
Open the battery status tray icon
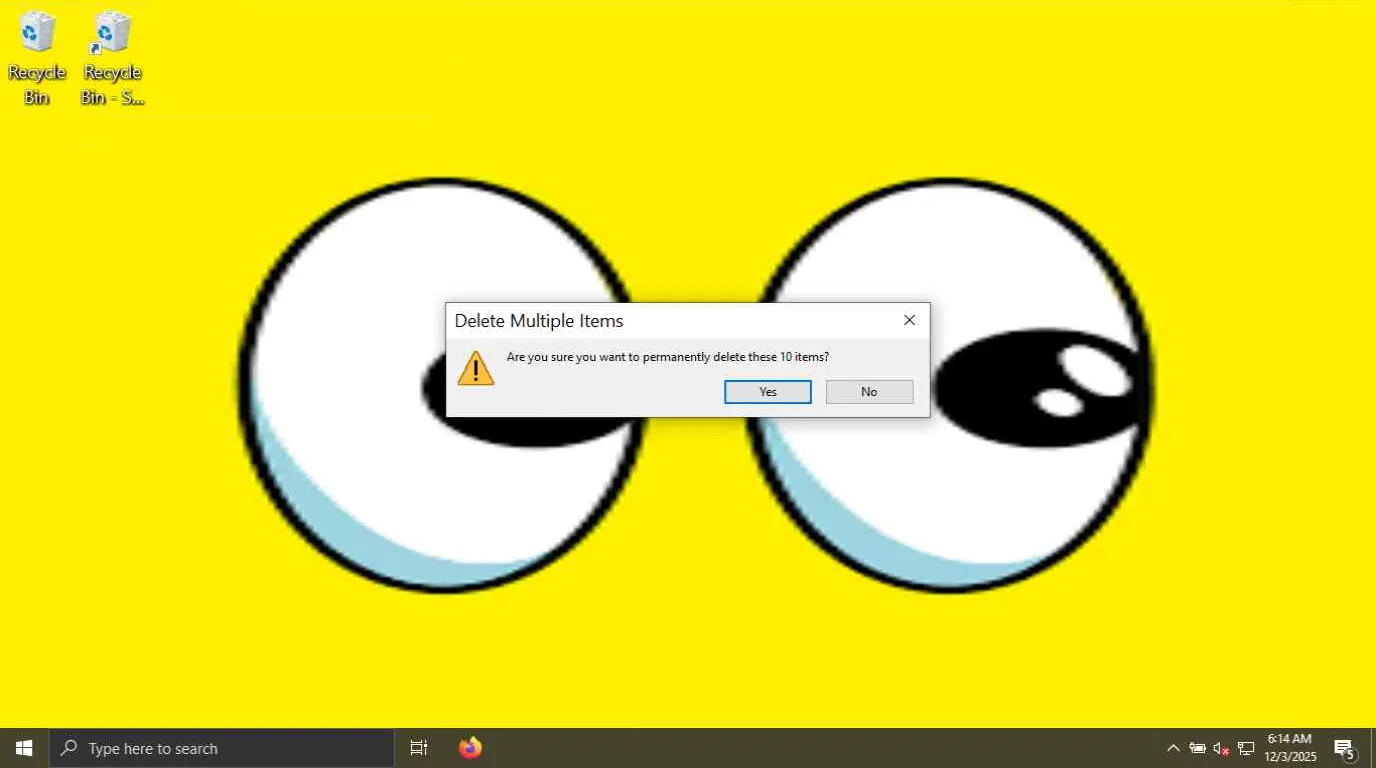point(1197,748)
